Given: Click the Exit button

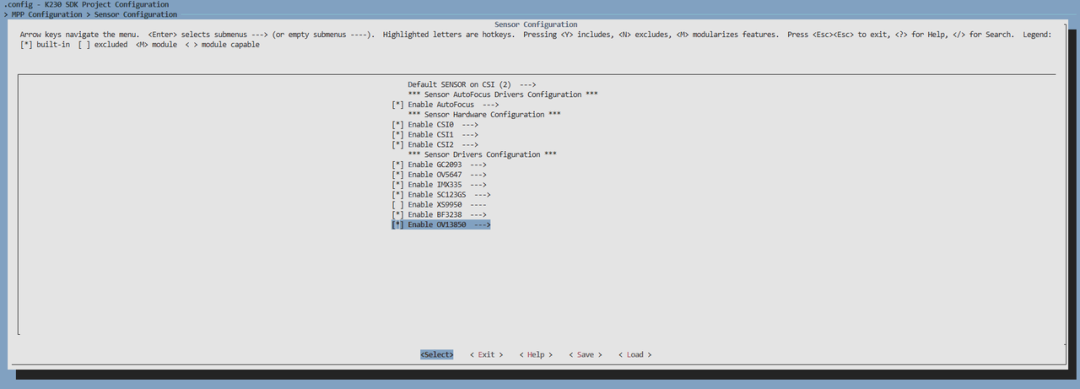Looking at the screenshot, I should coord(486,355).
